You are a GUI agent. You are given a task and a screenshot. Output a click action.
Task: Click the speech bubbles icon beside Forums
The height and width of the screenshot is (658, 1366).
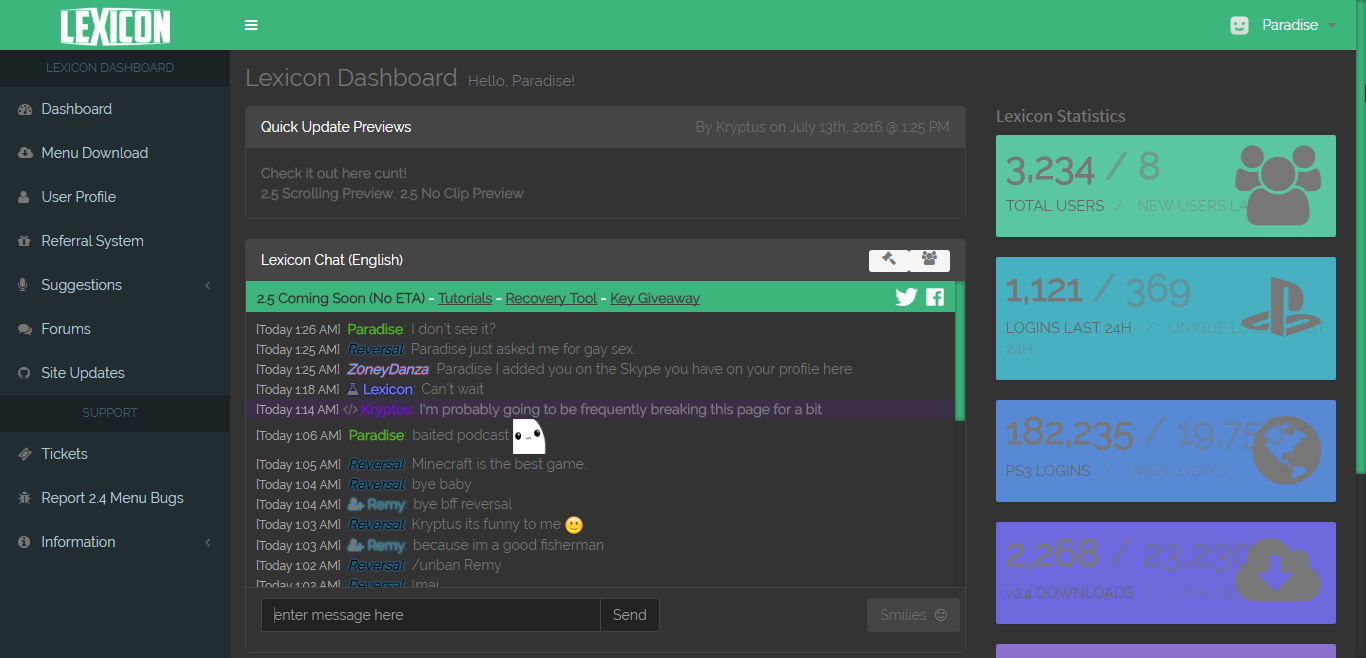pos(25,329)
